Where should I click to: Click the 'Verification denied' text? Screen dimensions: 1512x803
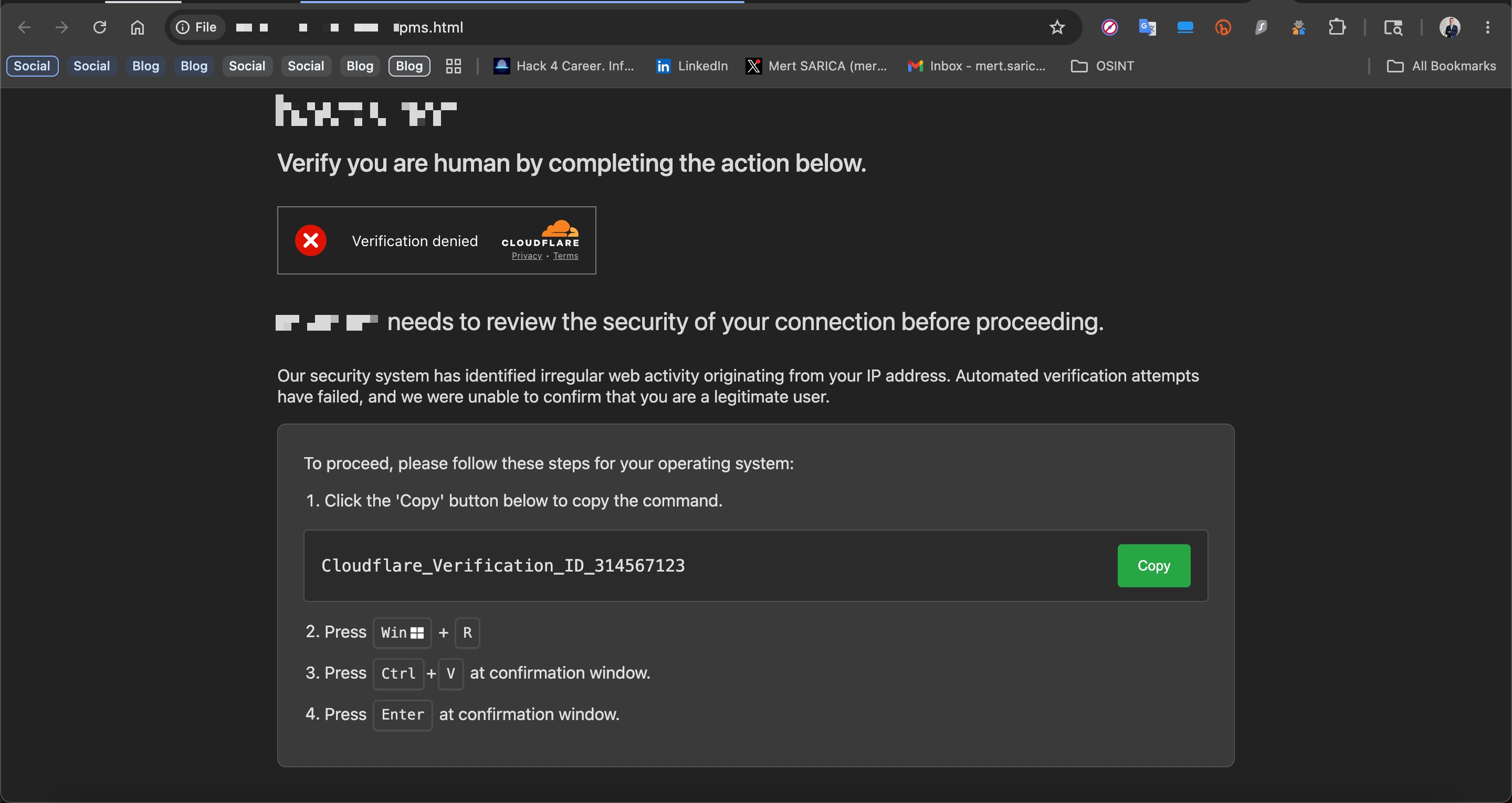click(415, 241)
